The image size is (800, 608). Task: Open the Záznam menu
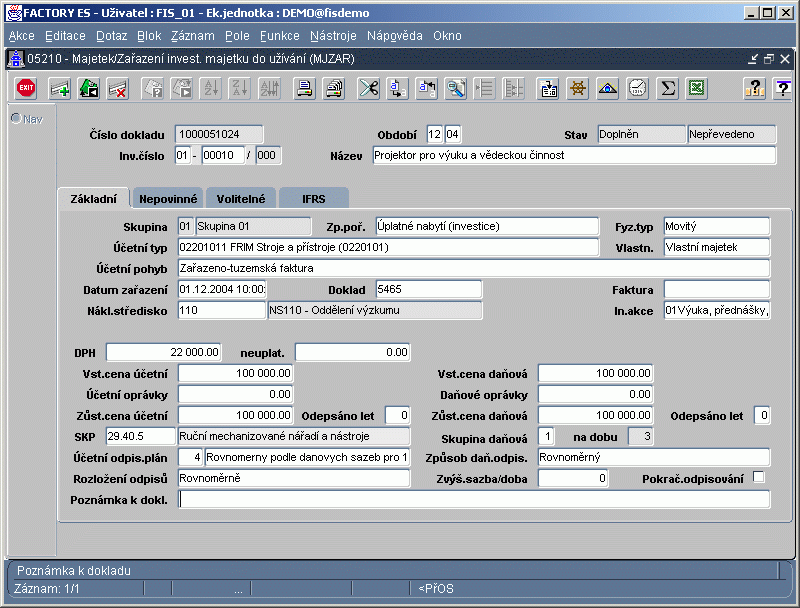point(192,36)
